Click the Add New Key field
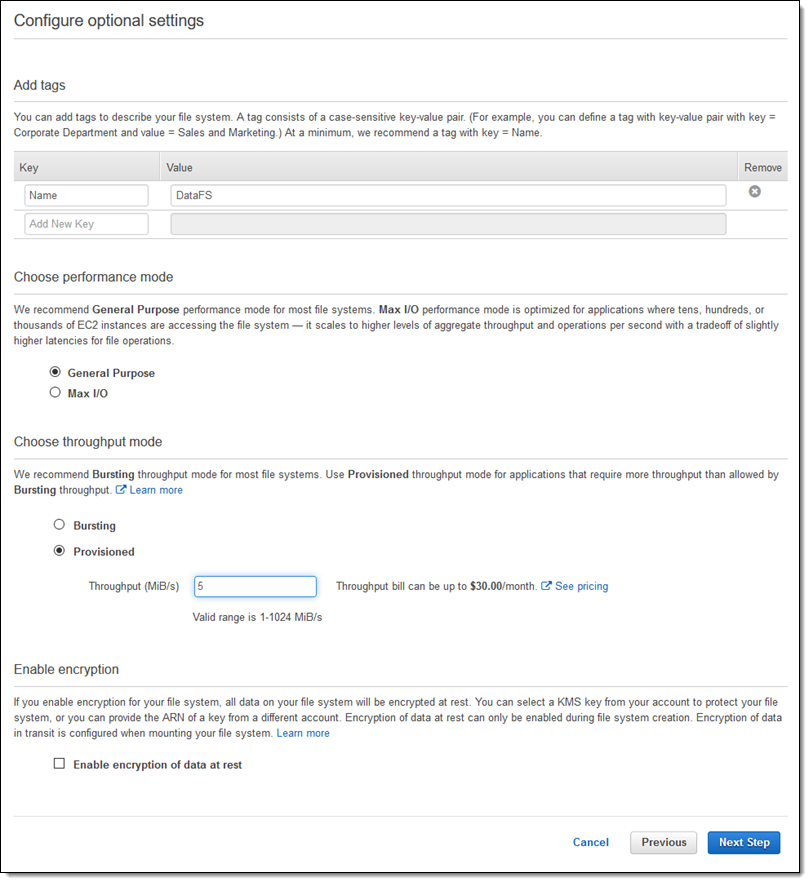The image size is (810, 883). [x=86, y=224]
